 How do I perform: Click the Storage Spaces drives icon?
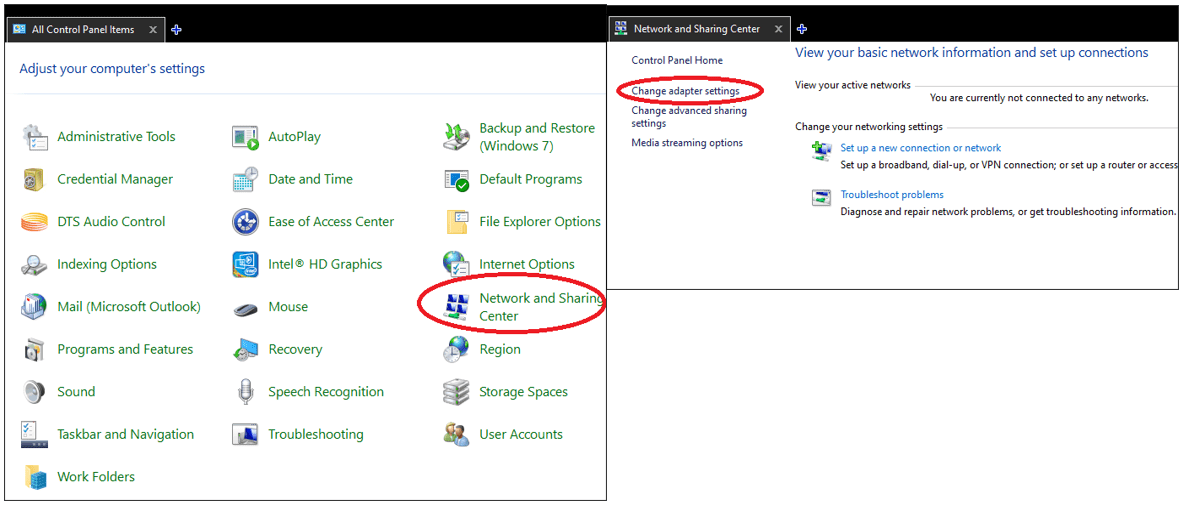457,392
